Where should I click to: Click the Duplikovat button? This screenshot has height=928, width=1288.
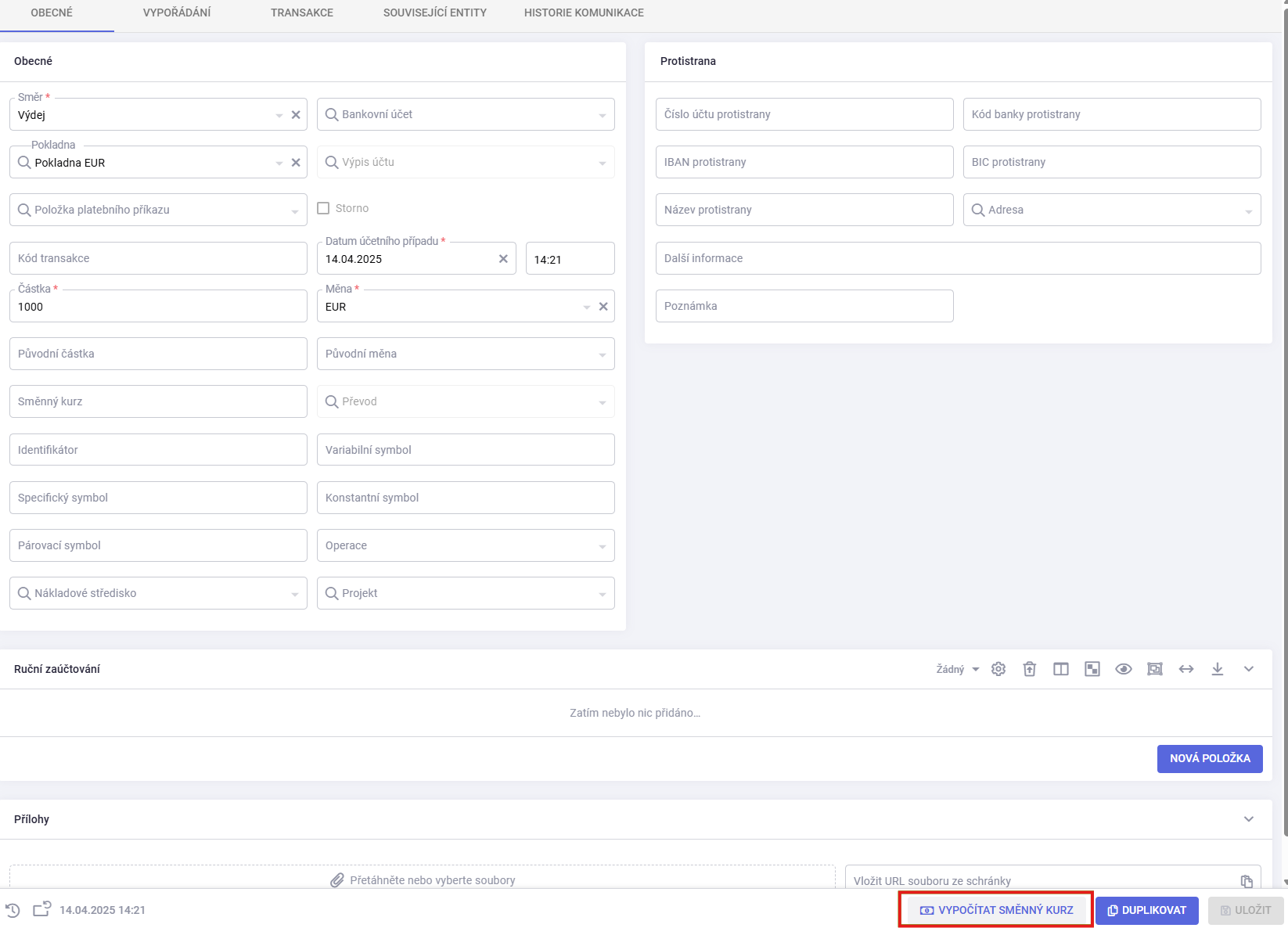coord(1146,910)
